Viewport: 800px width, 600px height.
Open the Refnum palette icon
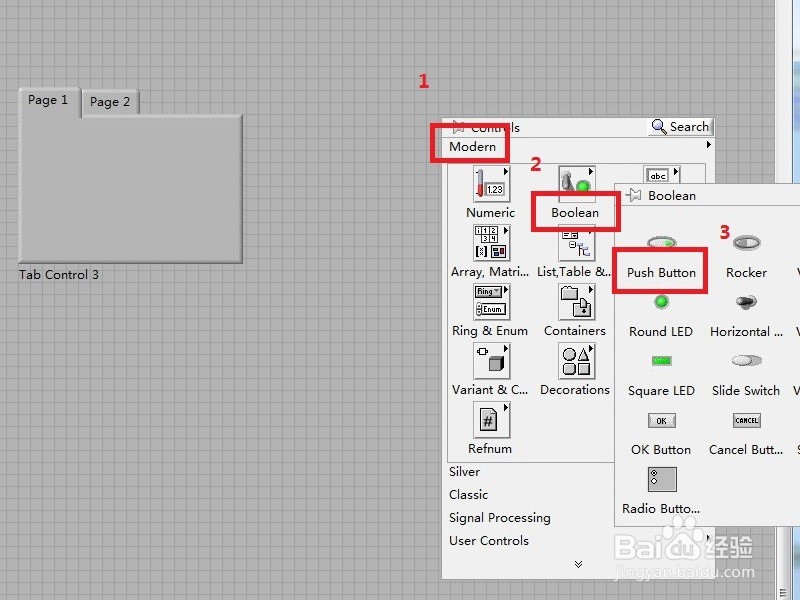point(491,420)
